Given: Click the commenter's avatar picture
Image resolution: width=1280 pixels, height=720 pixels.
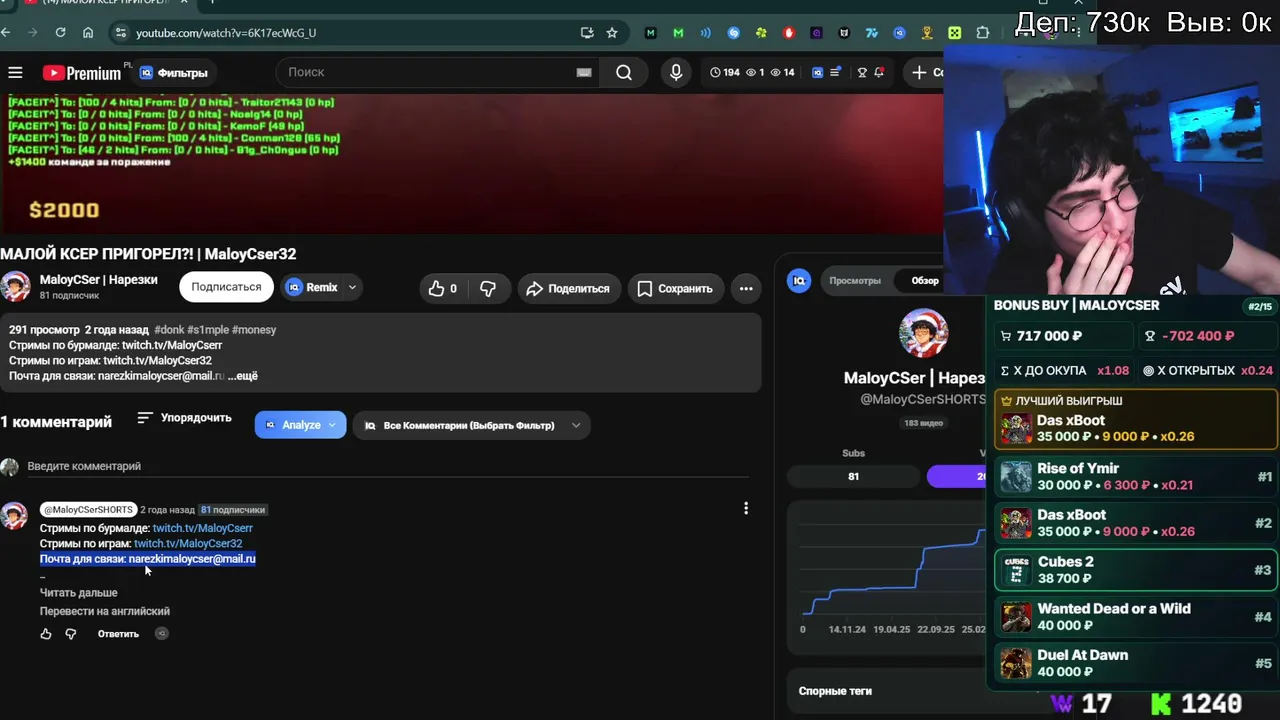Looking at the screenshot, I should tap(14, 515).
